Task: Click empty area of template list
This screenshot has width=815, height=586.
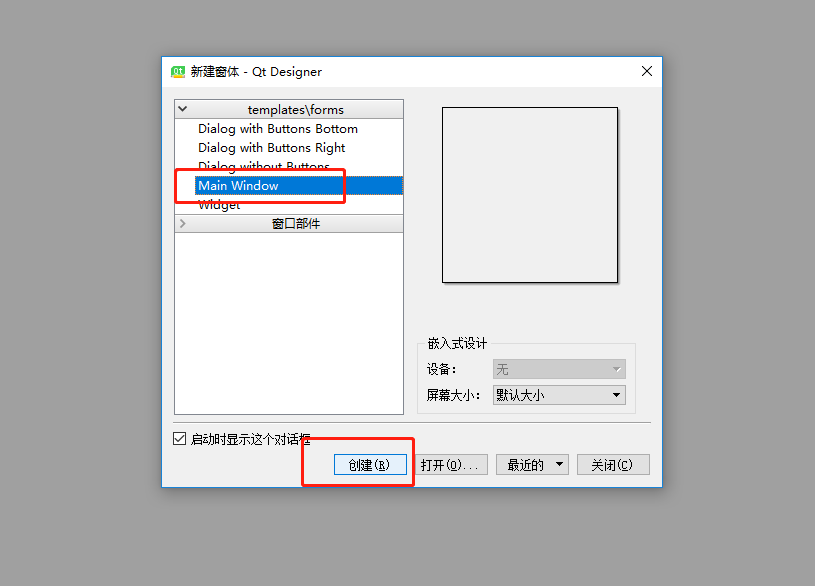Action: click(x=289, y=322)
